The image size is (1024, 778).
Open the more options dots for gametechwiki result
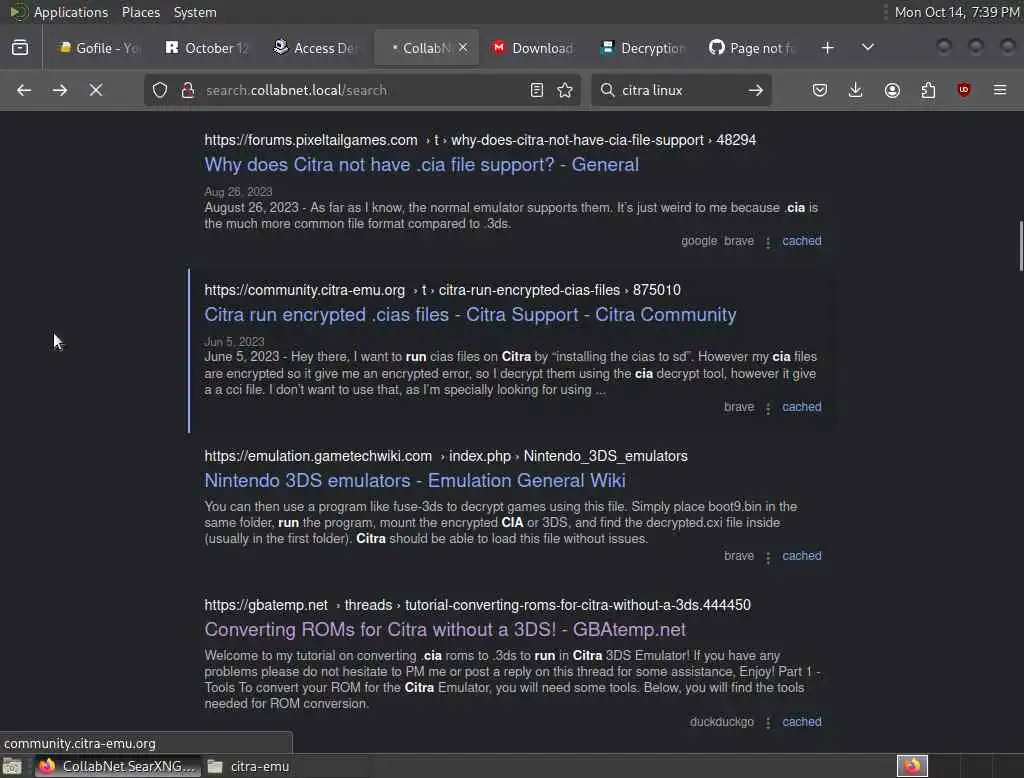(768, 557)
